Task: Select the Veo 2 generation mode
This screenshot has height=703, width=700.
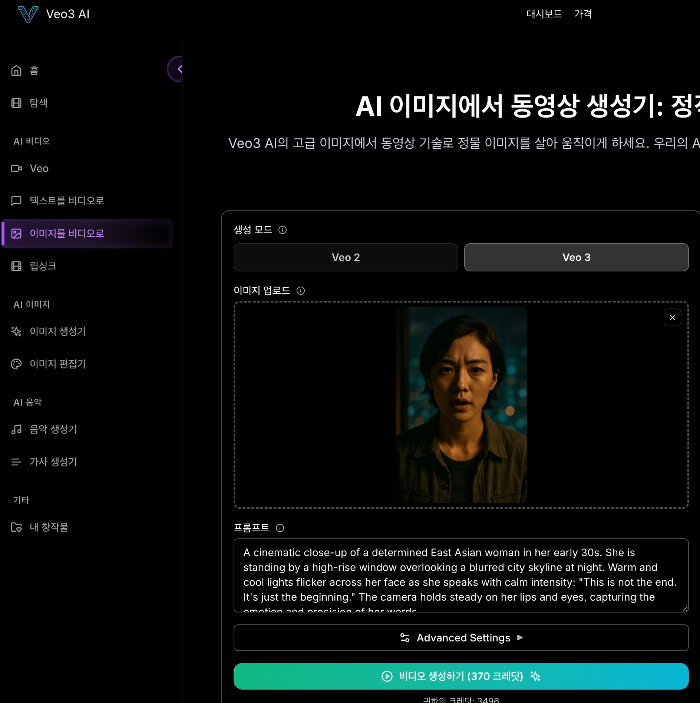Action: (345, 257)
